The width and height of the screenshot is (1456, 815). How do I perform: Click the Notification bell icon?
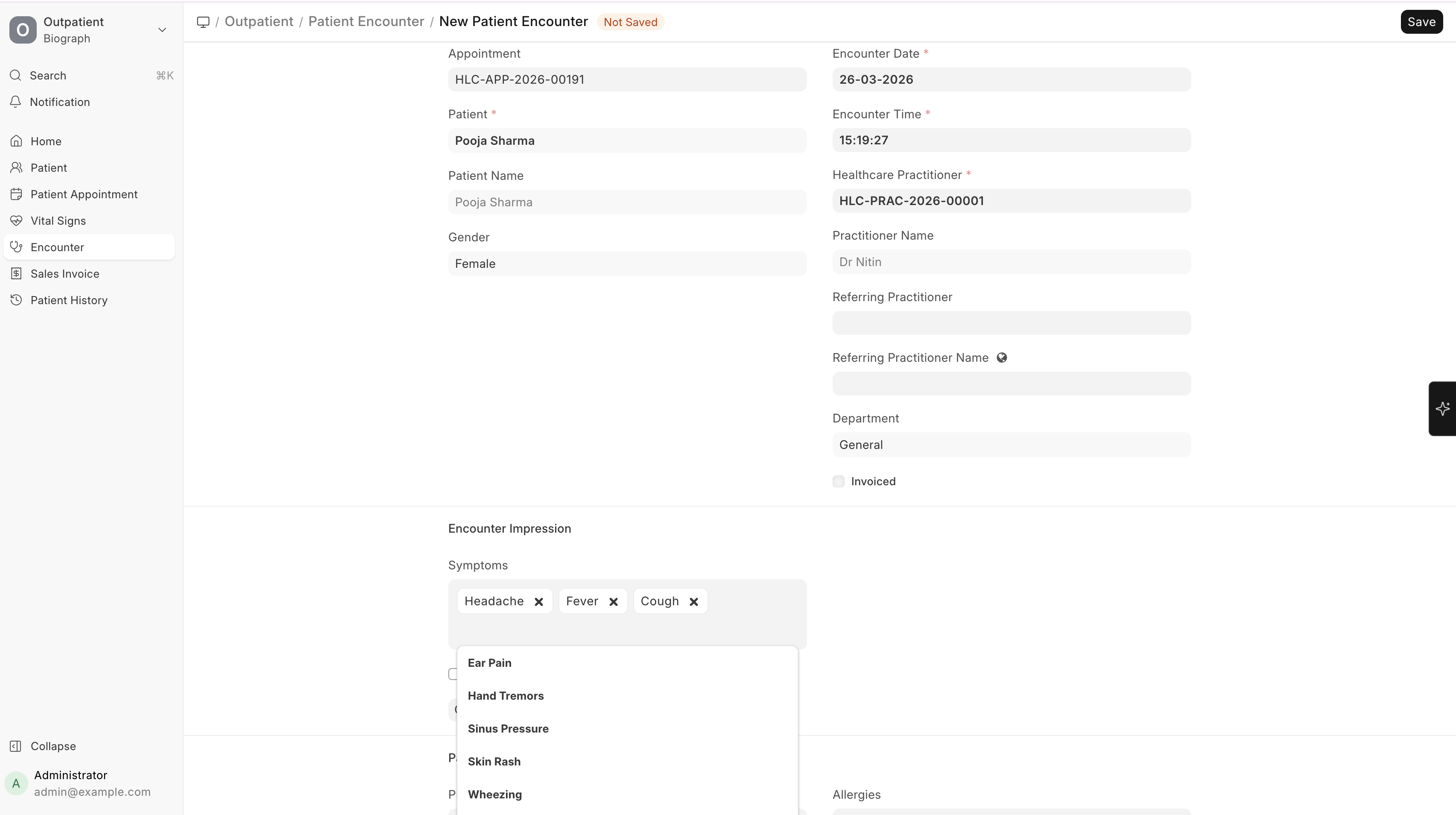pos(16,103)
